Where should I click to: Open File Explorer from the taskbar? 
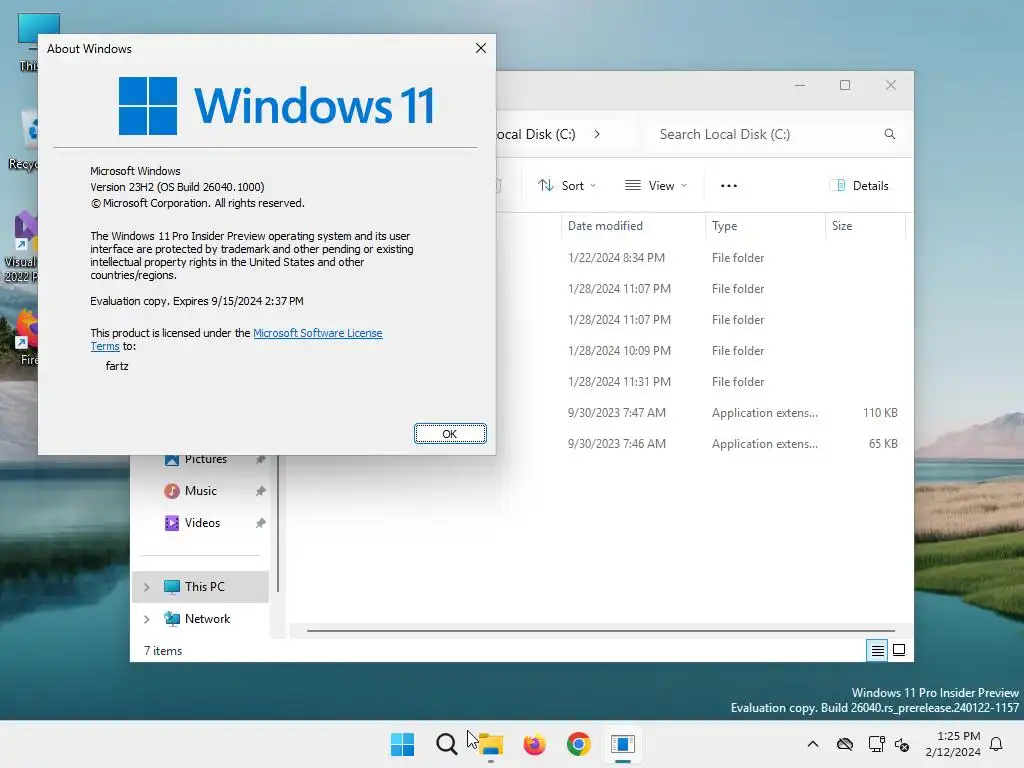[x=490, y=744]
